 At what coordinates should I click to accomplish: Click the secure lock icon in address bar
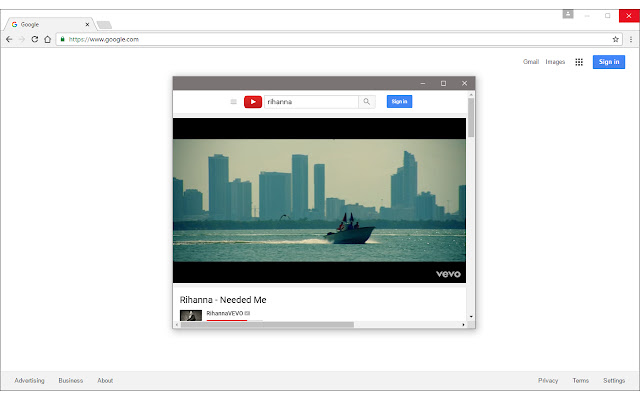tap(62, 39)
